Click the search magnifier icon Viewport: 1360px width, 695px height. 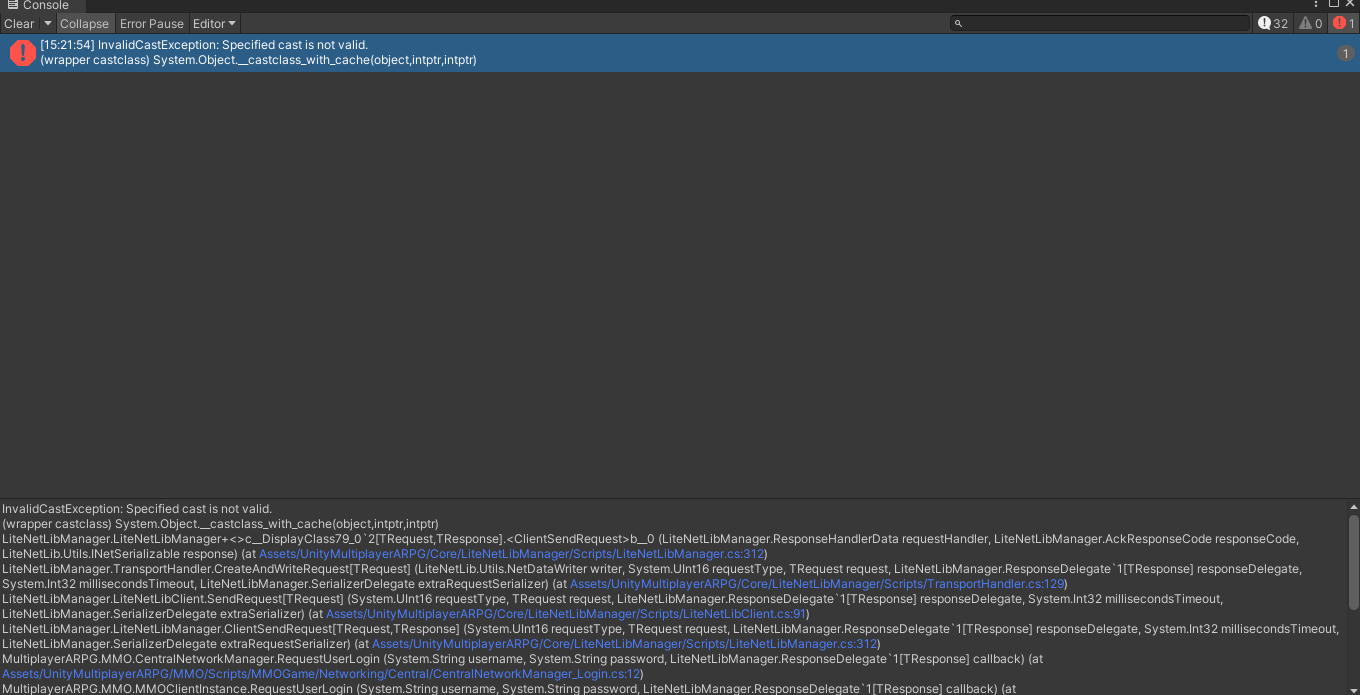point(958,23)
